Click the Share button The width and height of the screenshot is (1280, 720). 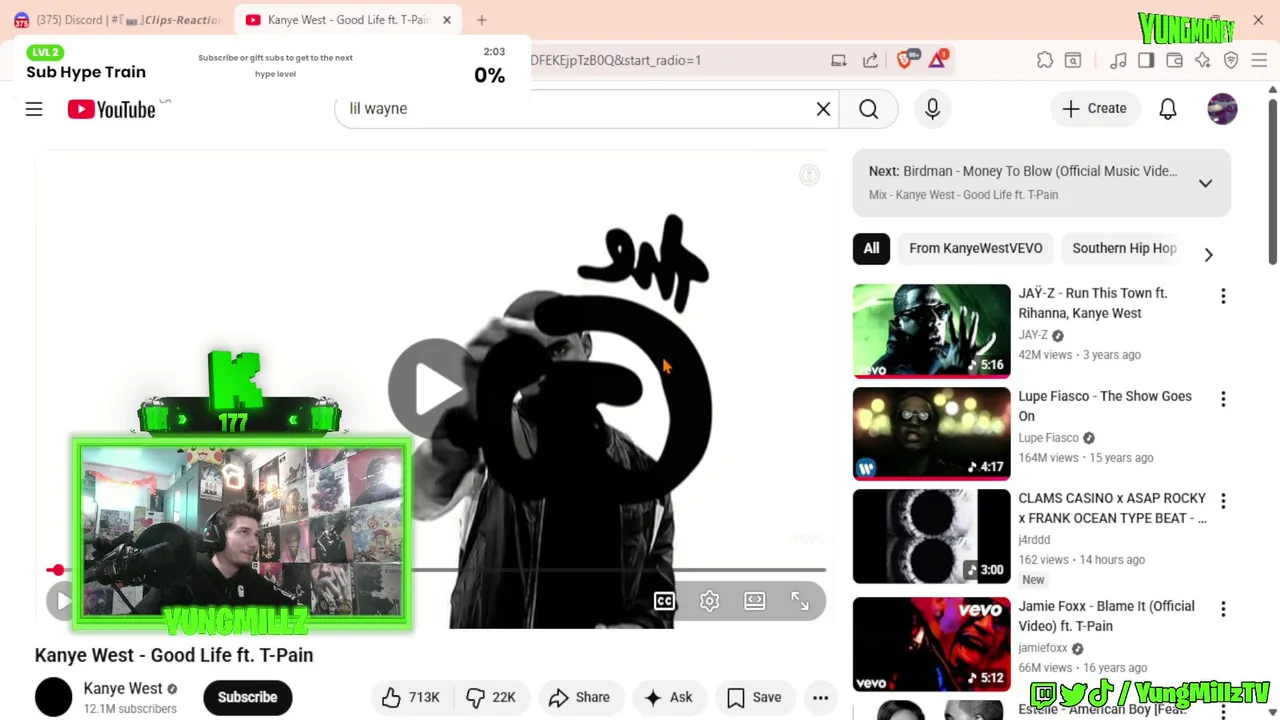click(580, 697)
